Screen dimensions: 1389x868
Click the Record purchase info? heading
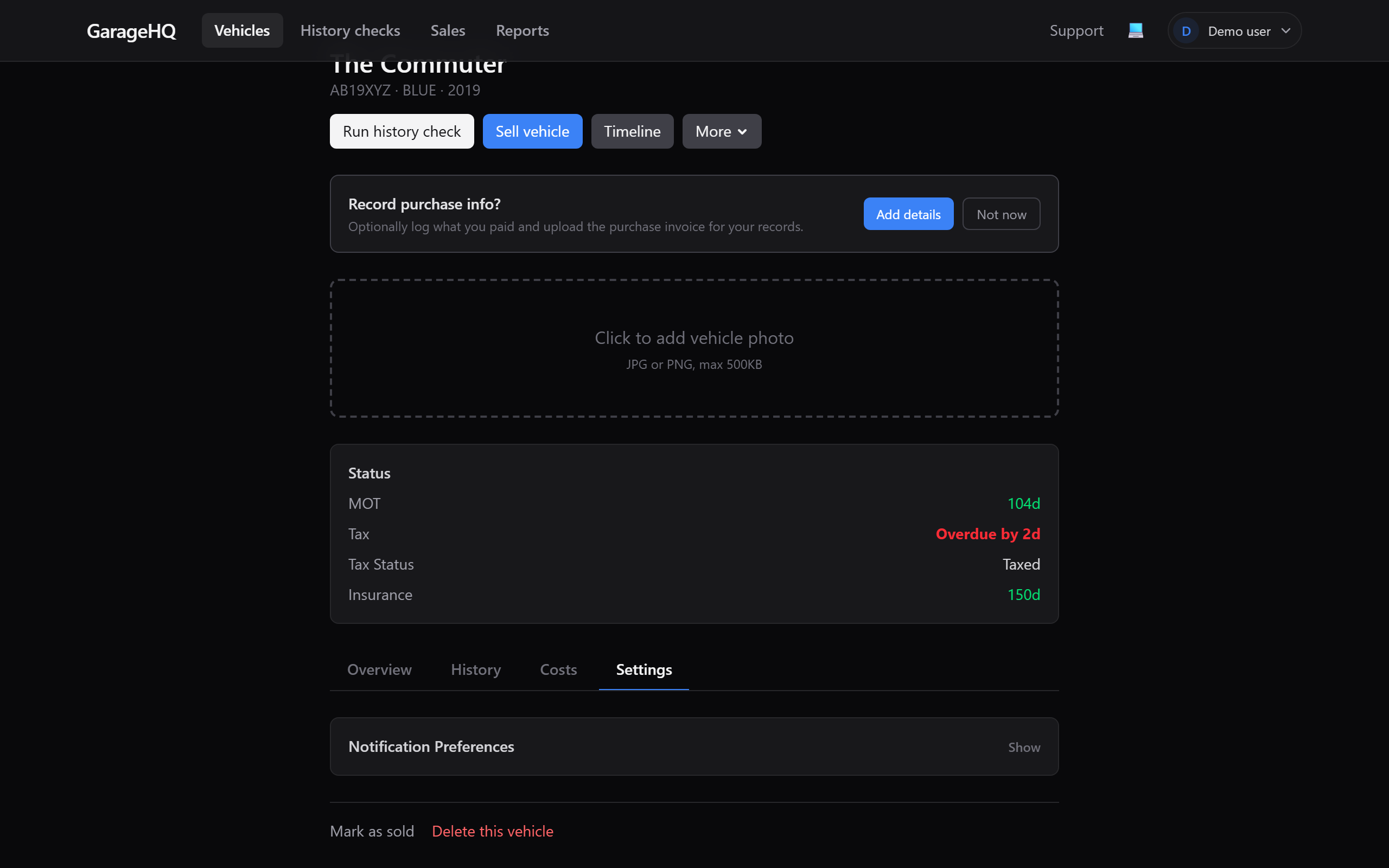pos(424,204)
